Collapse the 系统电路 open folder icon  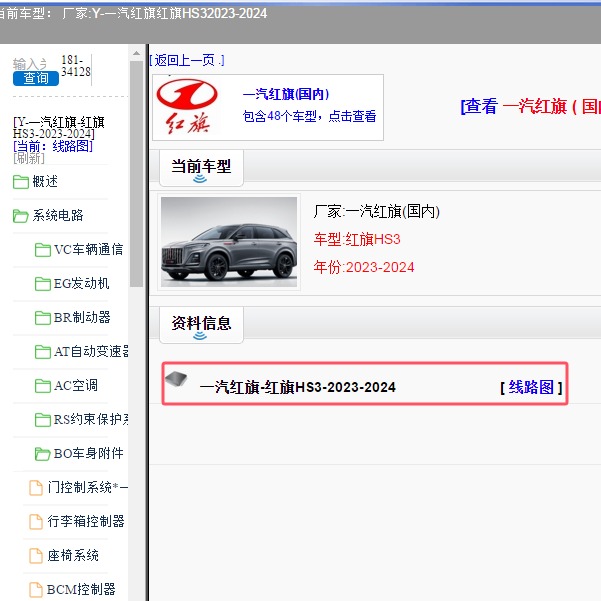click(x=21, y=216)
